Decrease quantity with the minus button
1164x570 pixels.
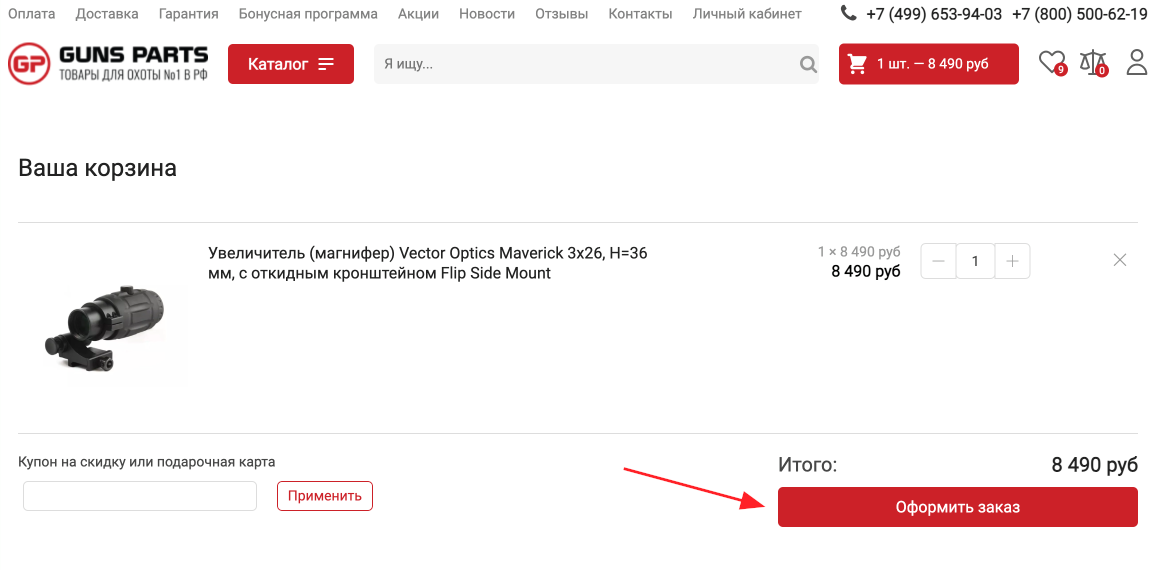[x=938, y=261]
